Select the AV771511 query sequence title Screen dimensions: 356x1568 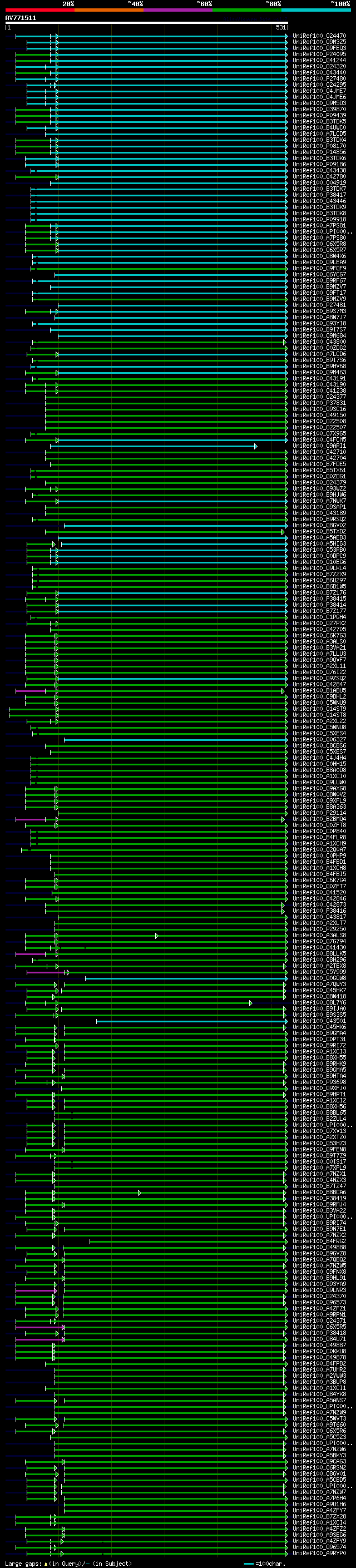21,18
